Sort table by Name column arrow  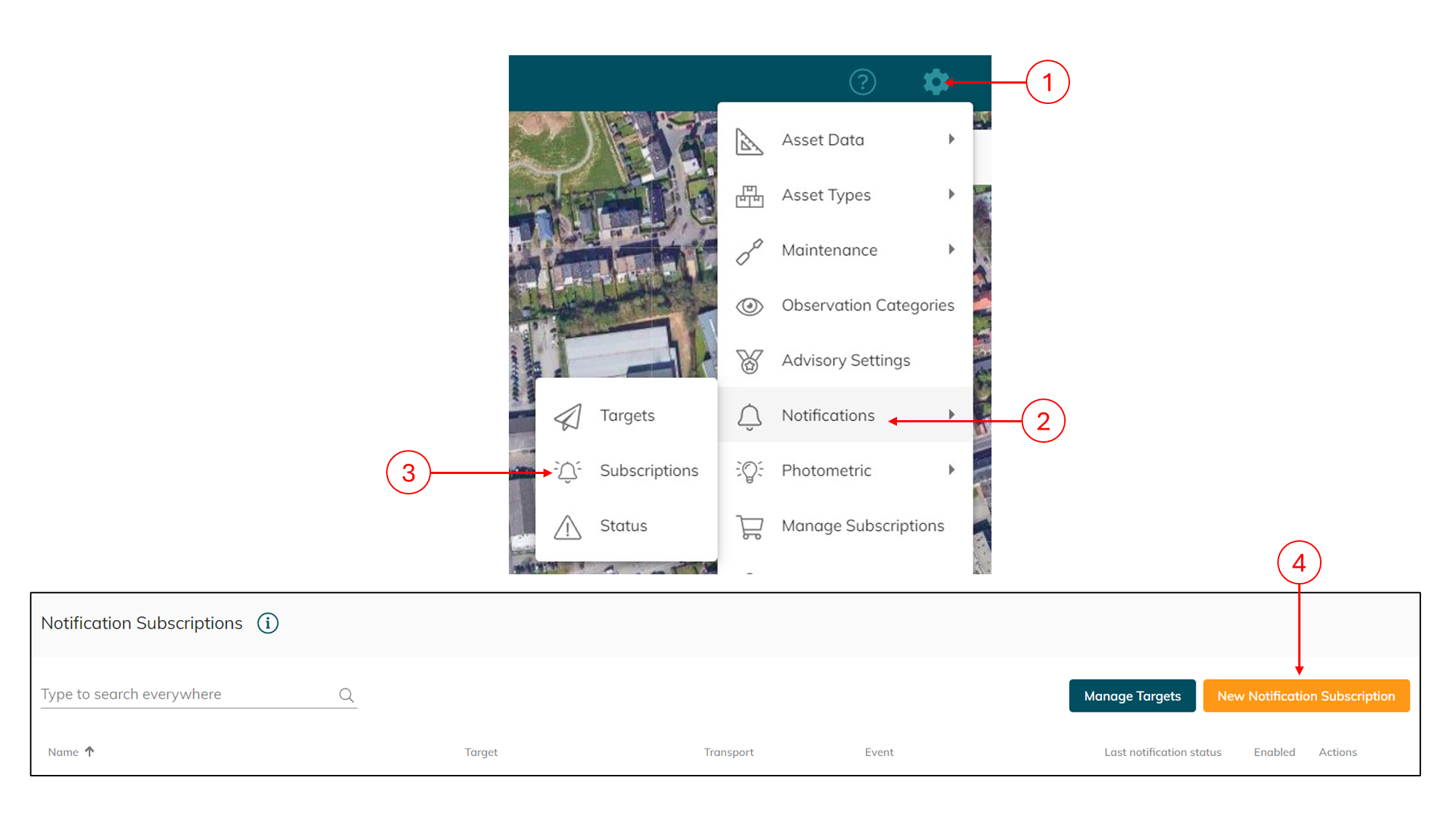click(89, 752)
